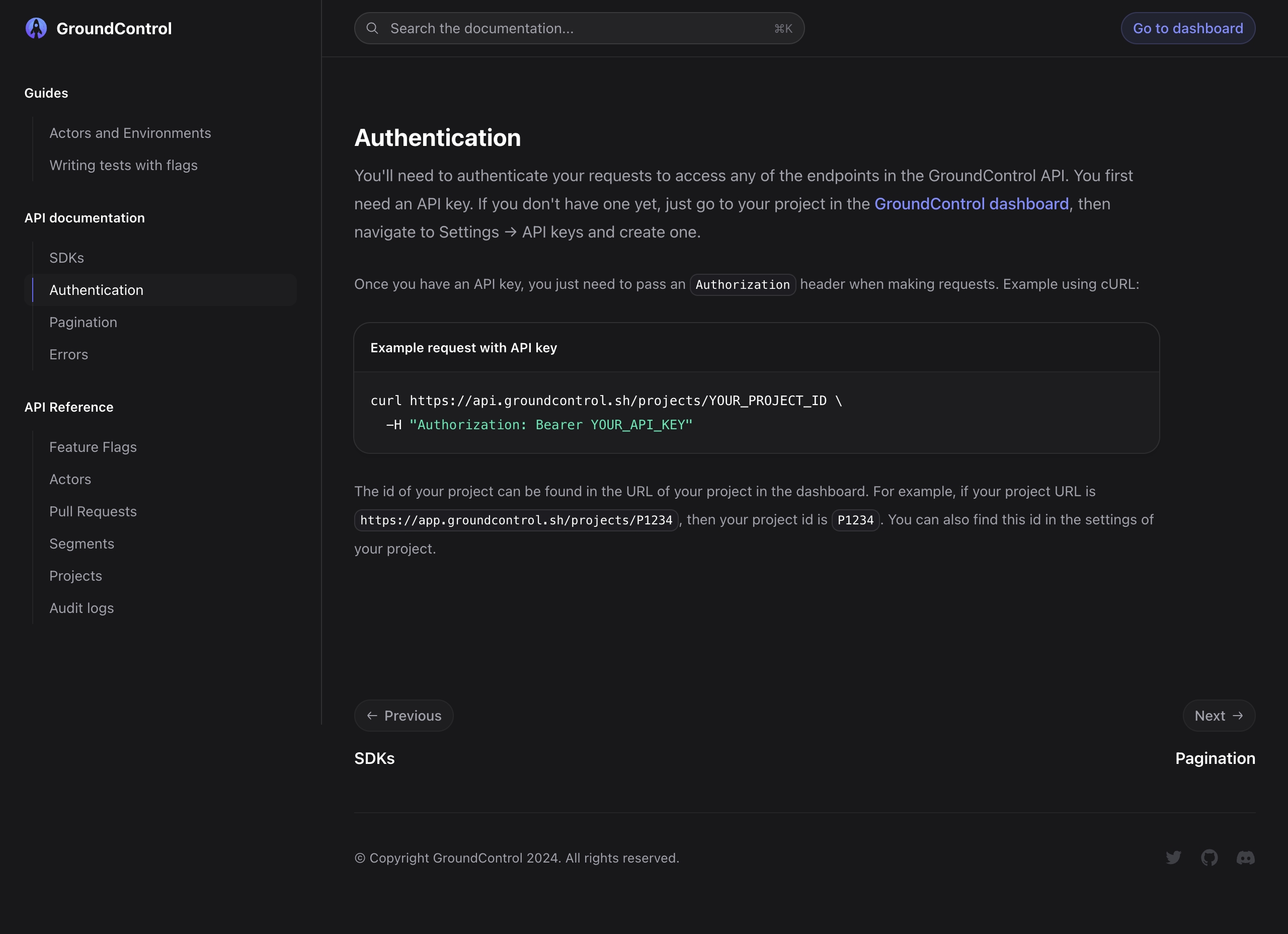
Task: Open Actors API reference
Action: 70,480
